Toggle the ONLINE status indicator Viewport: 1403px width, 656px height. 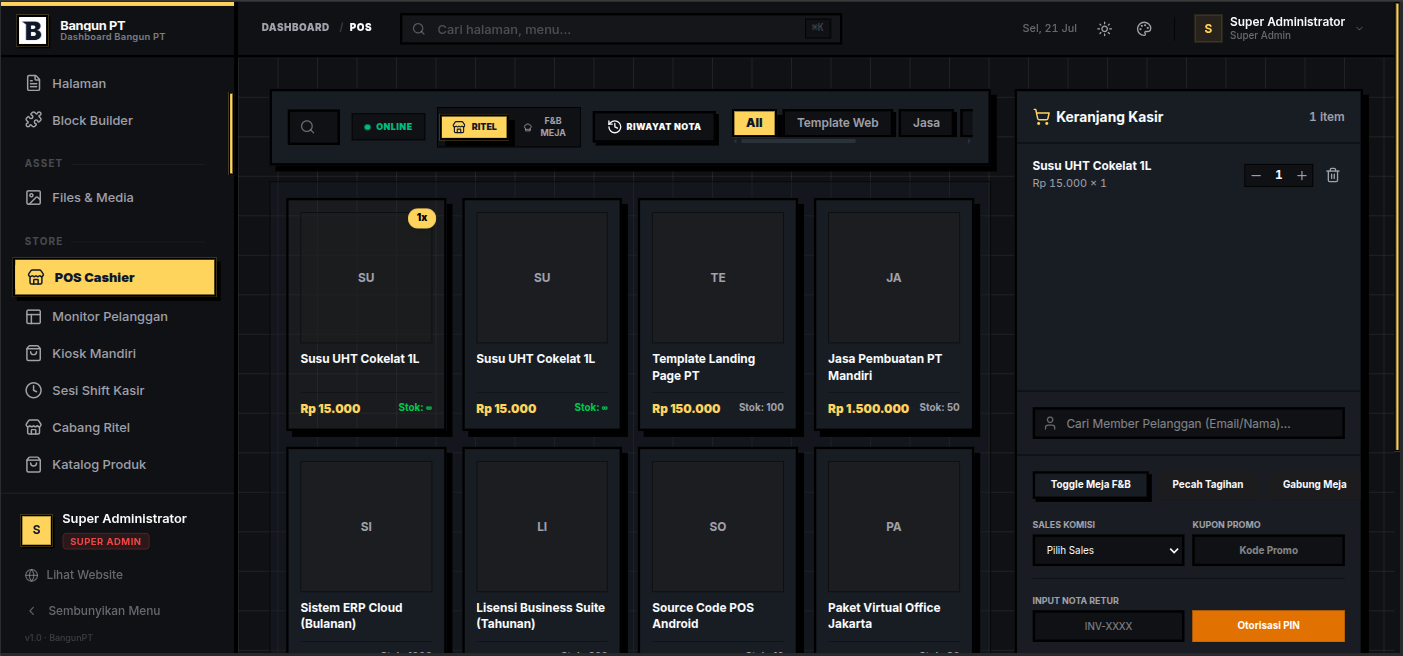point(388,127)
